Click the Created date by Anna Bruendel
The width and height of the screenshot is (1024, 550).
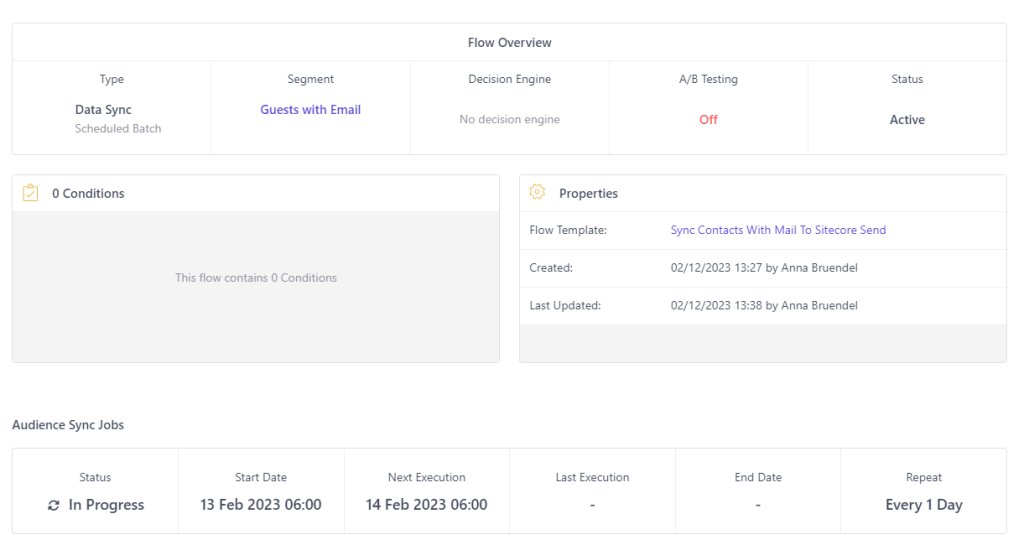(764, 268)
